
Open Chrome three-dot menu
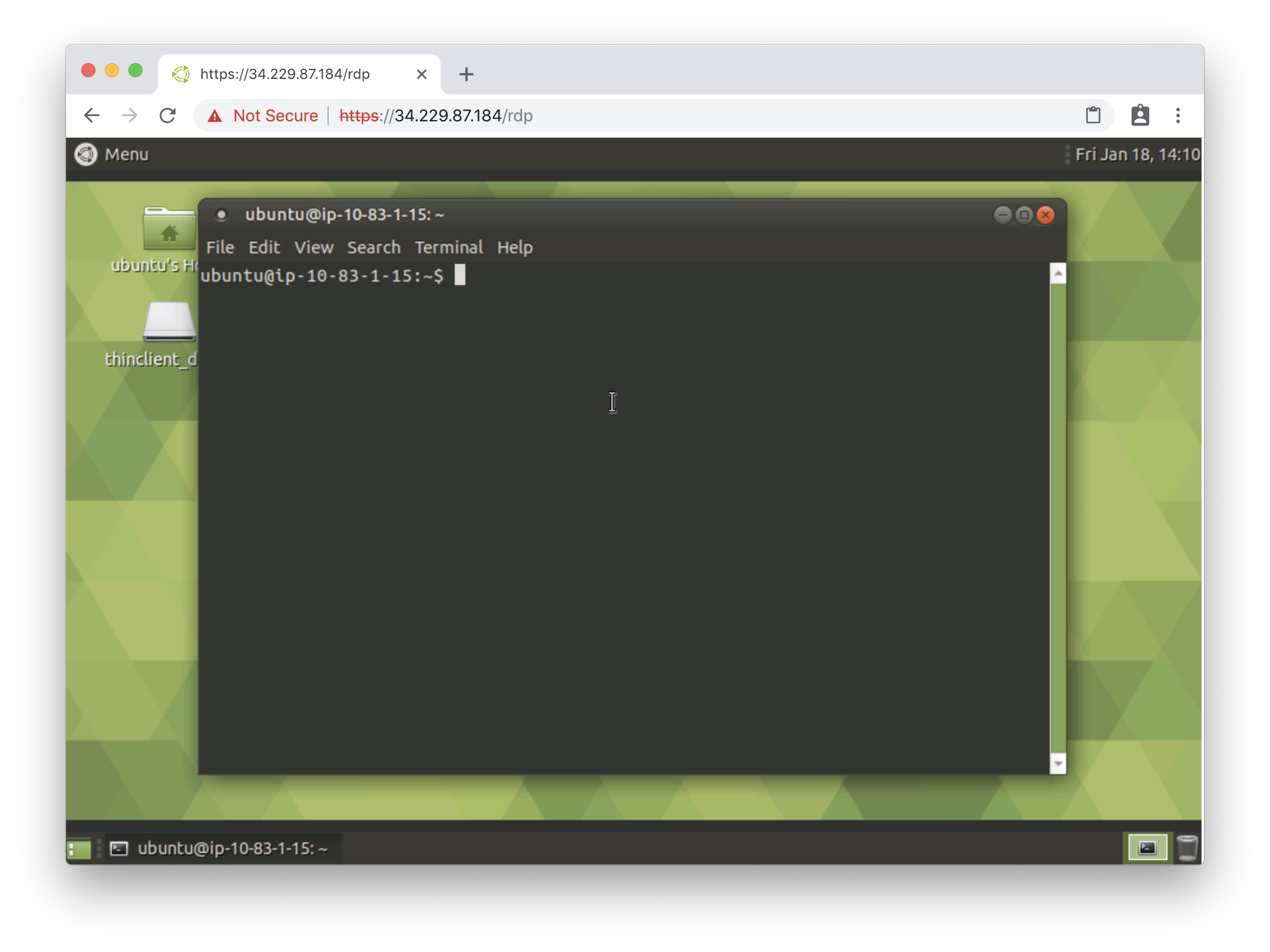(1178, 115)
